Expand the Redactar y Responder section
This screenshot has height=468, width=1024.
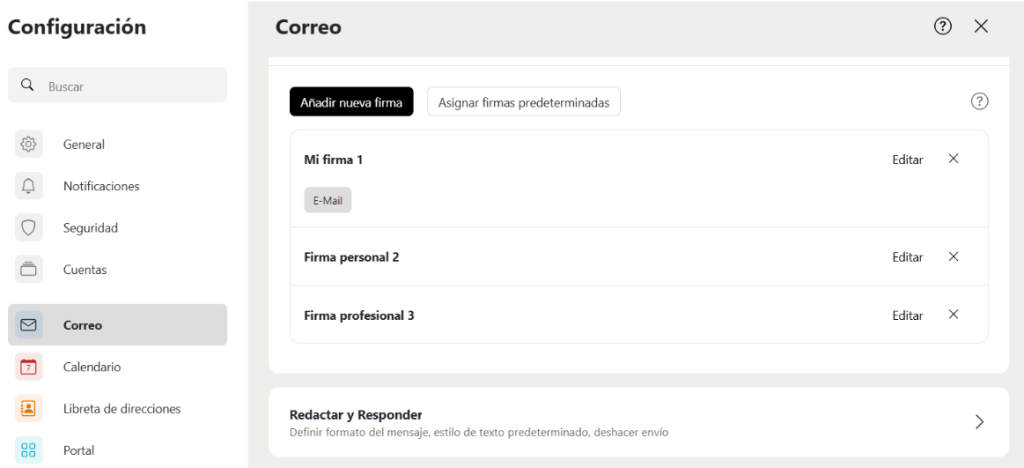(979, 422)
